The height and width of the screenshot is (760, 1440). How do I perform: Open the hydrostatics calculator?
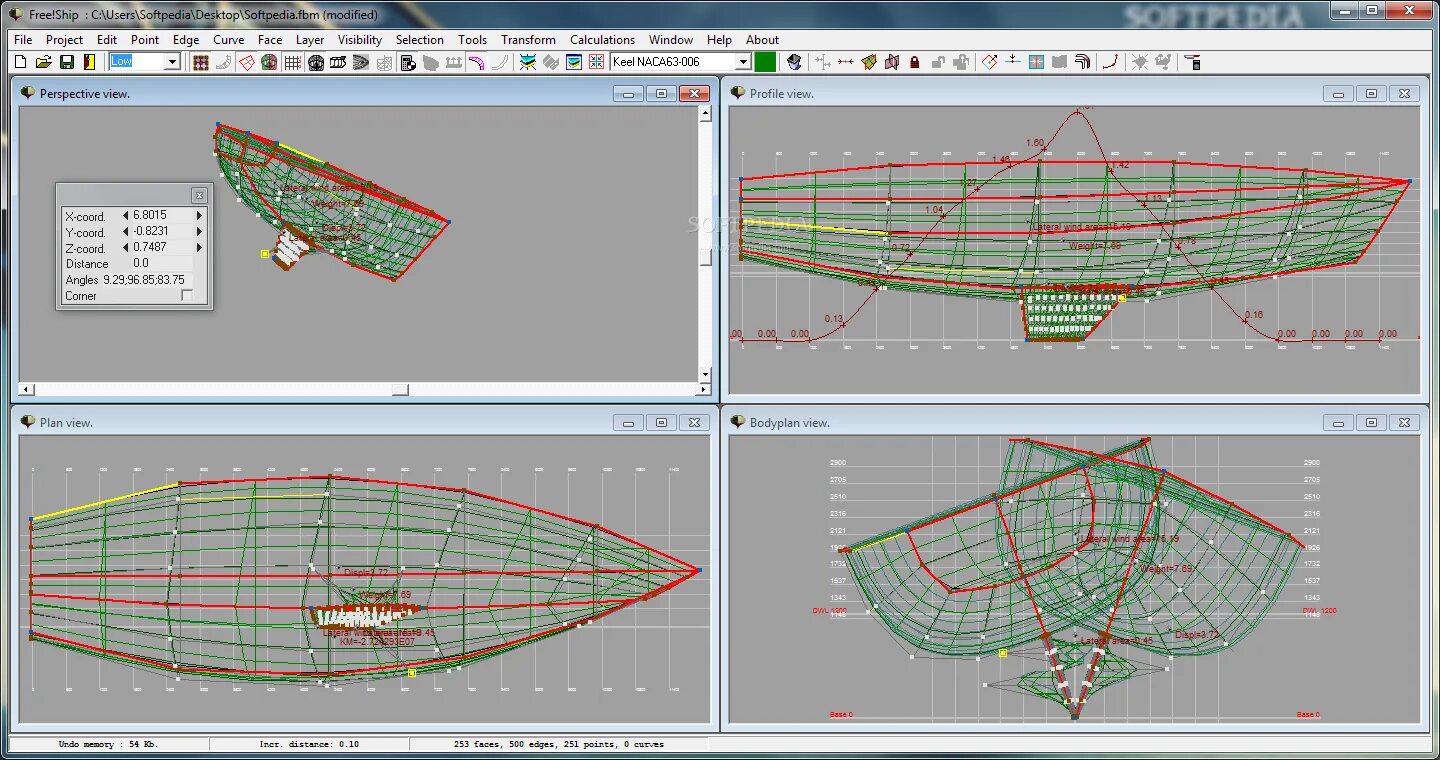point(408,61)
